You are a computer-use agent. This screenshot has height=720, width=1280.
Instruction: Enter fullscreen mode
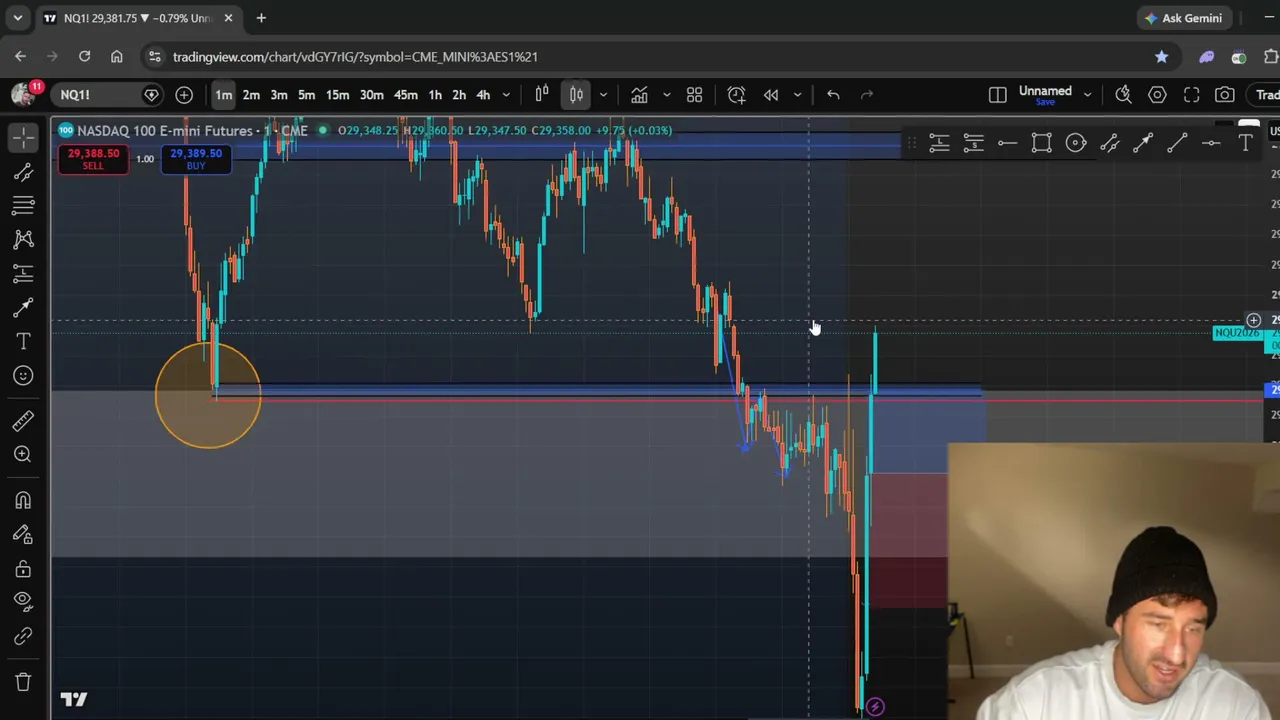(x=1191, y=95)
